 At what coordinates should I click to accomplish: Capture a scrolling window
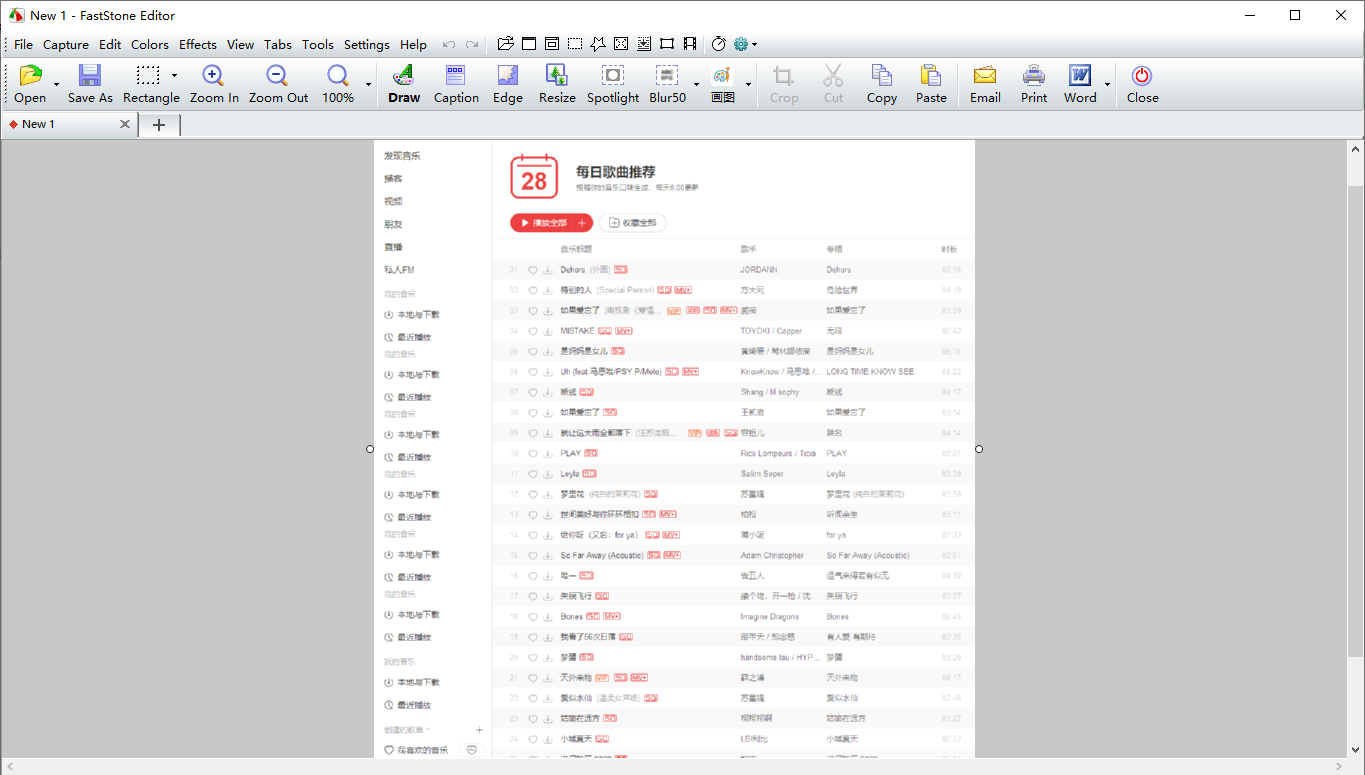click(x=644, y=44)
